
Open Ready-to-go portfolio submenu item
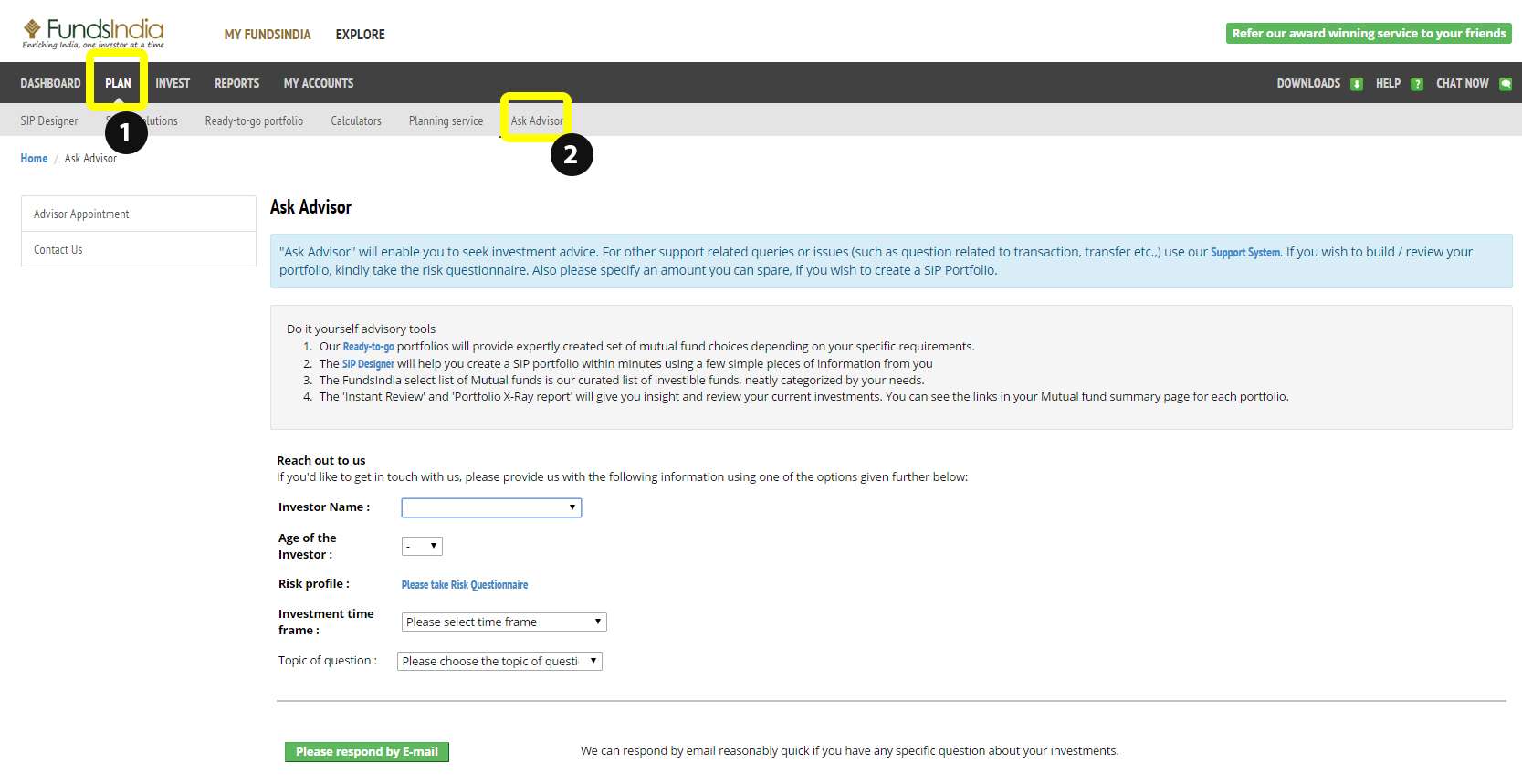pos(254,120)
